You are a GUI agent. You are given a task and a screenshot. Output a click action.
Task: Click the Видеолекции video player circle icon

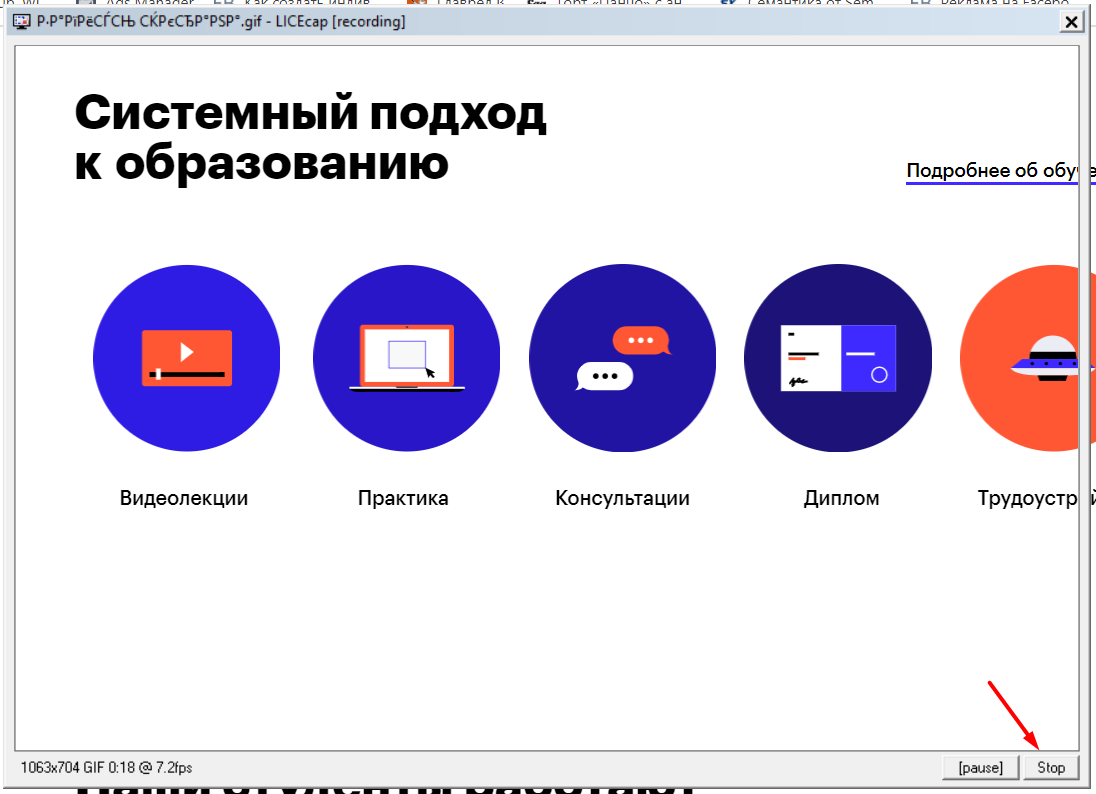coord(187,358)
